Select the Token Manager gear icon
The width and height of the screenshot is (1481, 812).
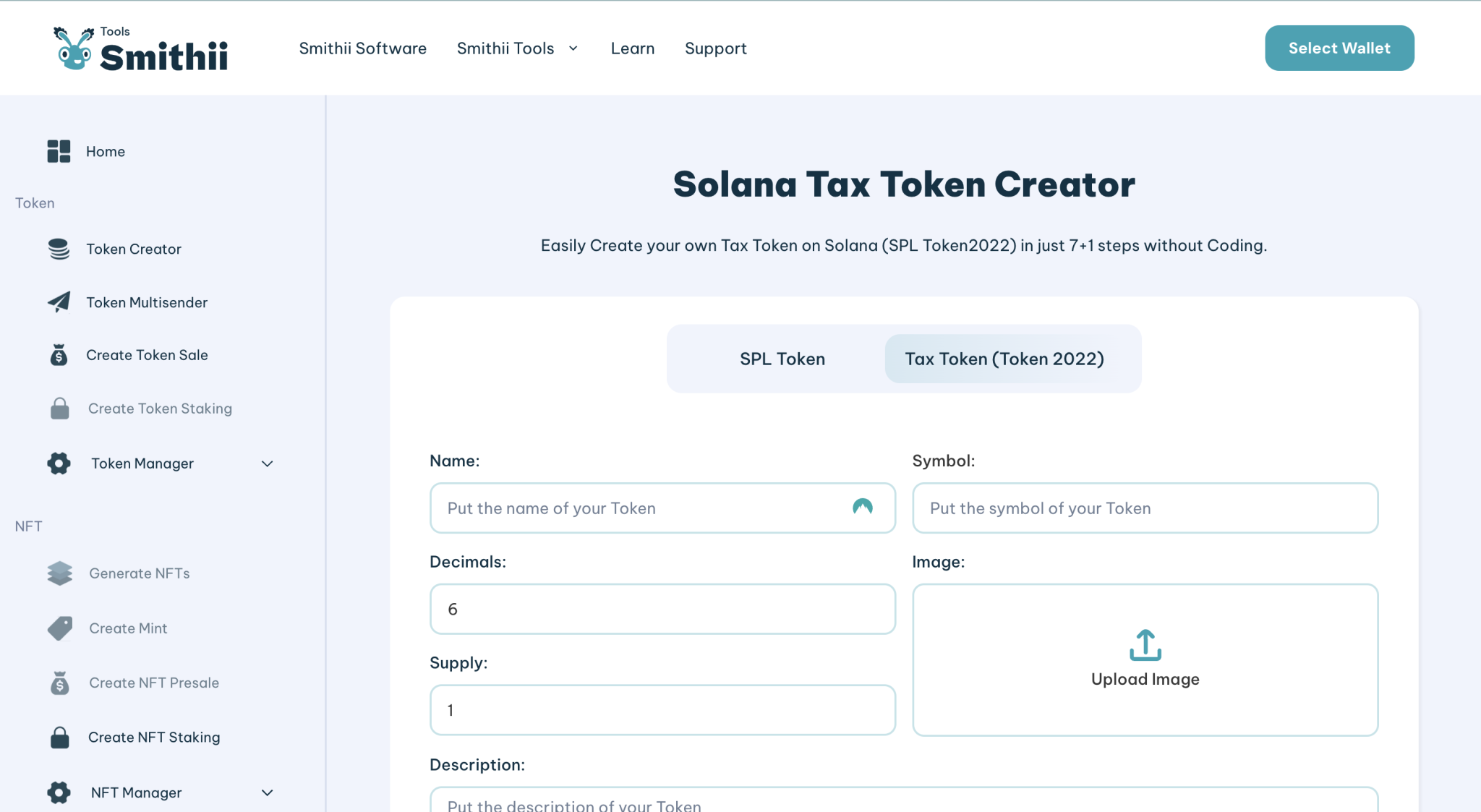[58, 463]
